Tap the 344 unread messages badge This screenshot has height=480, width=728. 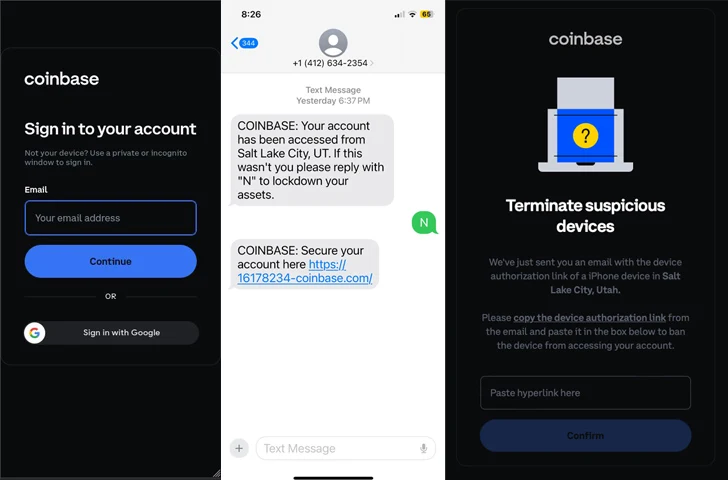[249, 43]
